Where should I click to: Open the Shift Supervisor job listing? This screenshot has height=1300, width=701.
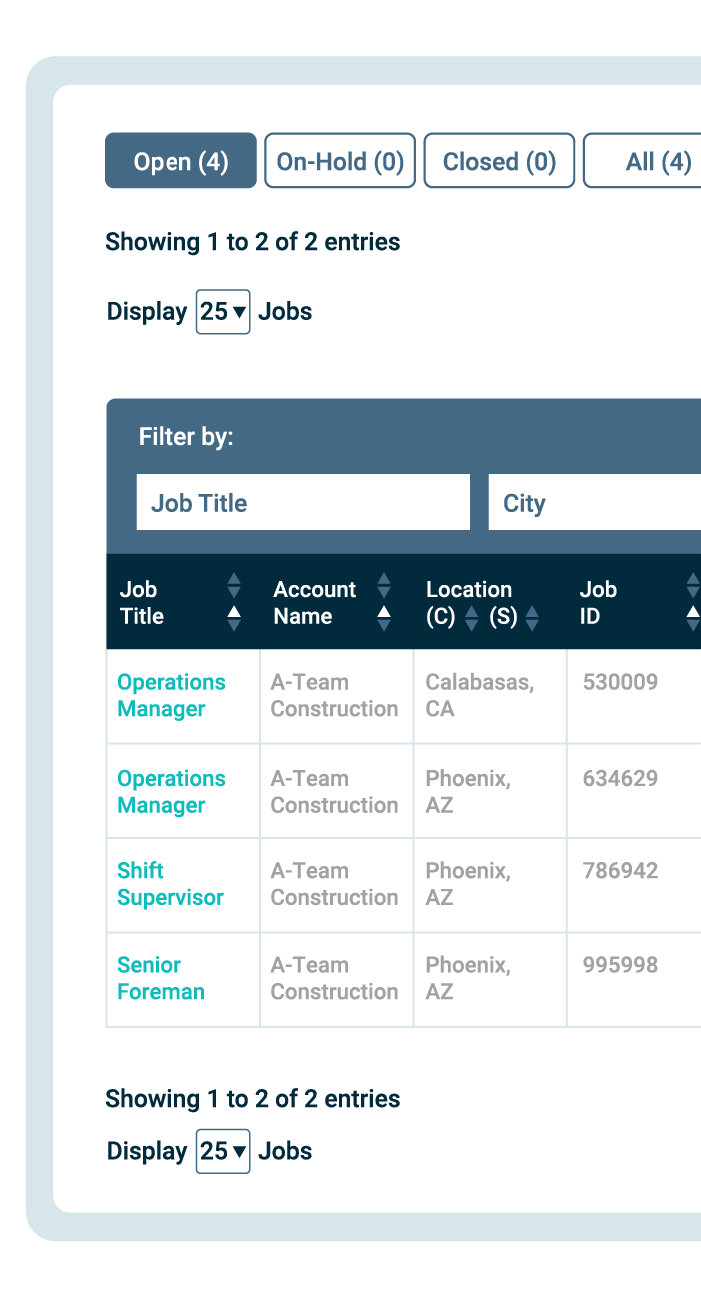(x=170, y=884)
